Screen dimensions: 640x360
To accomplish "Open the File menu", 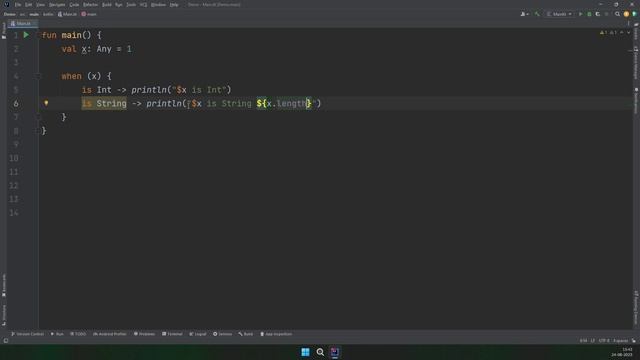I will (x=18, y=4).
